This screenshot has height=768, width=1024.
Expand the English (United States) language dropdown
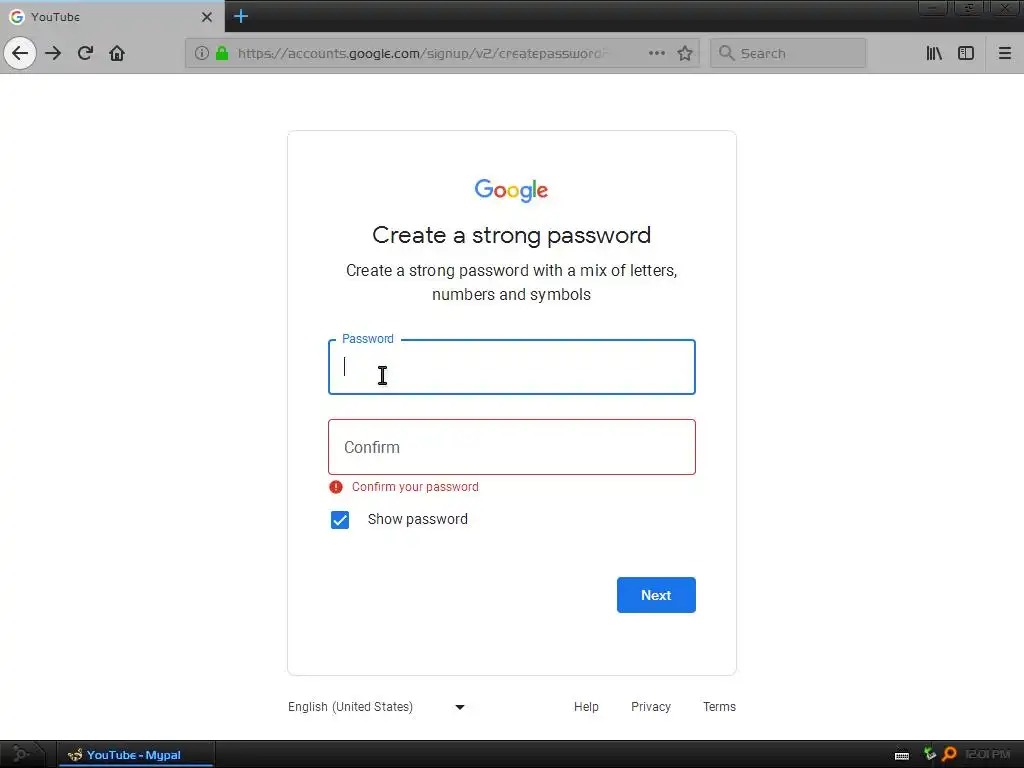(376, 707)
